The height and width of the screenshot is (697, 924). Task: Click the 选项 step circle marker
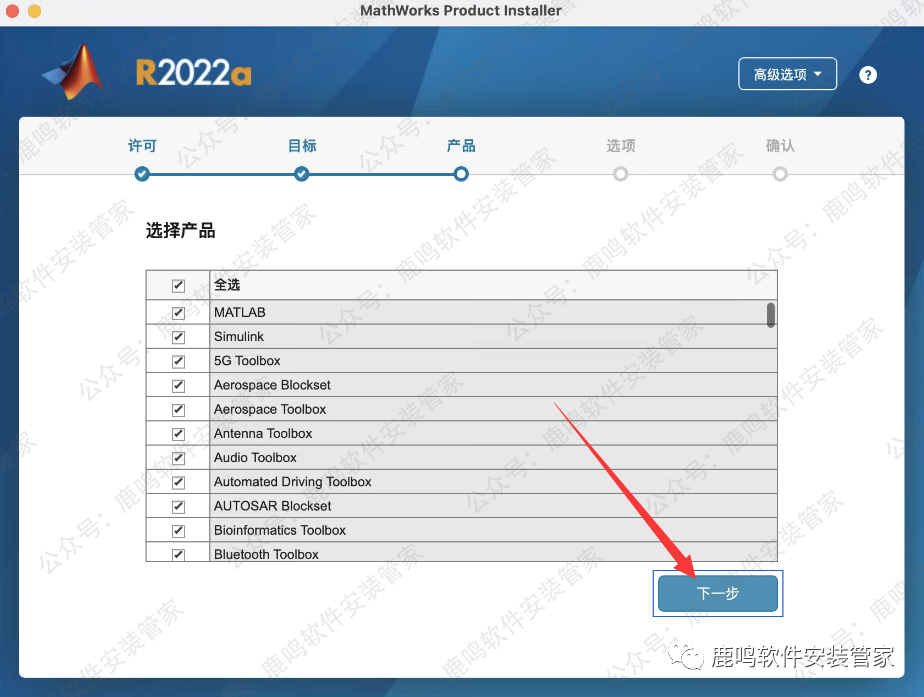621,174
